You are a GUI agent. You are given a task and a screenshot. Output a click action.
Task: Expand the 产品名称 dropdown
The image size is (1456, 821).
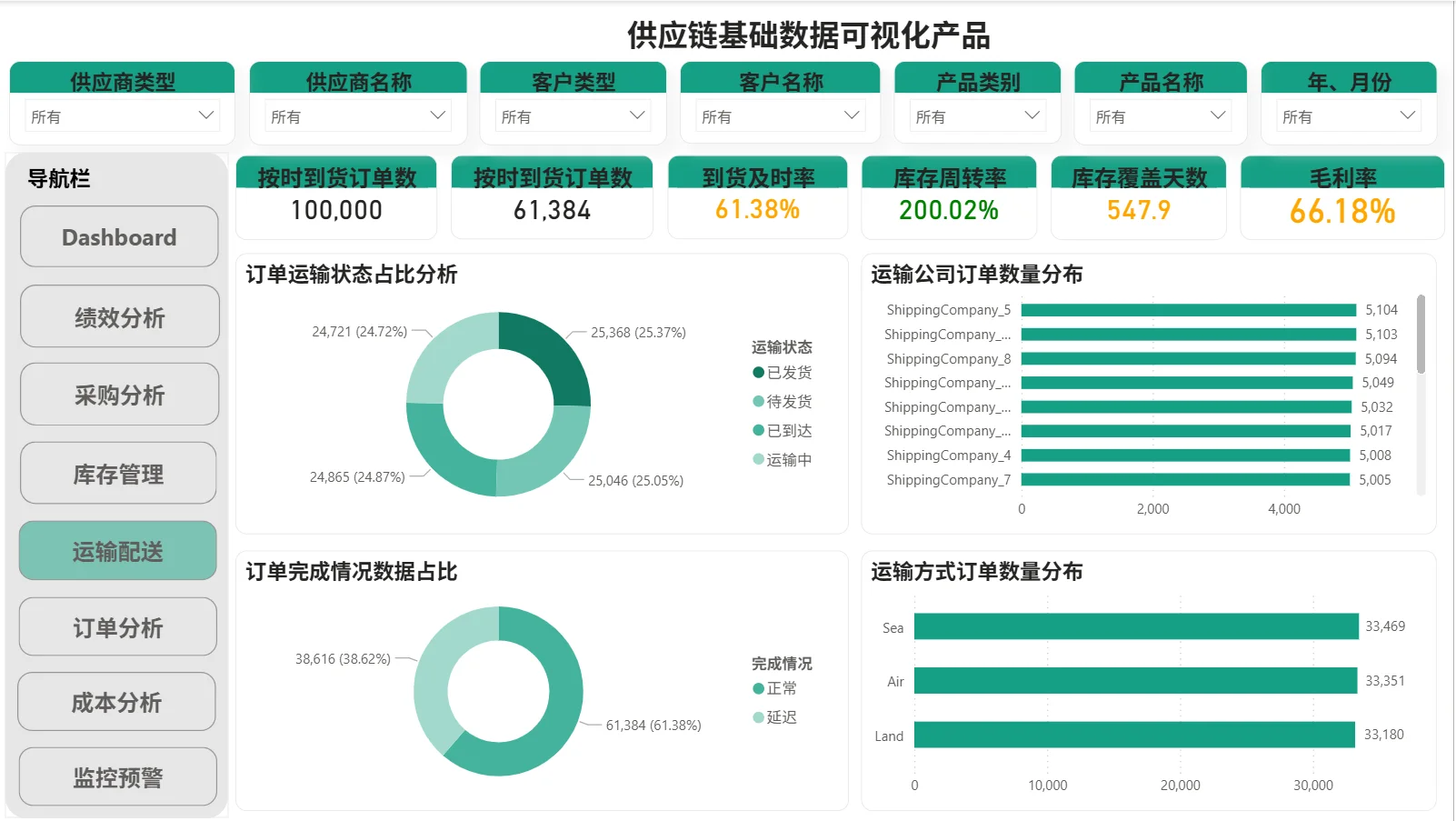[x=1160, y=116]
